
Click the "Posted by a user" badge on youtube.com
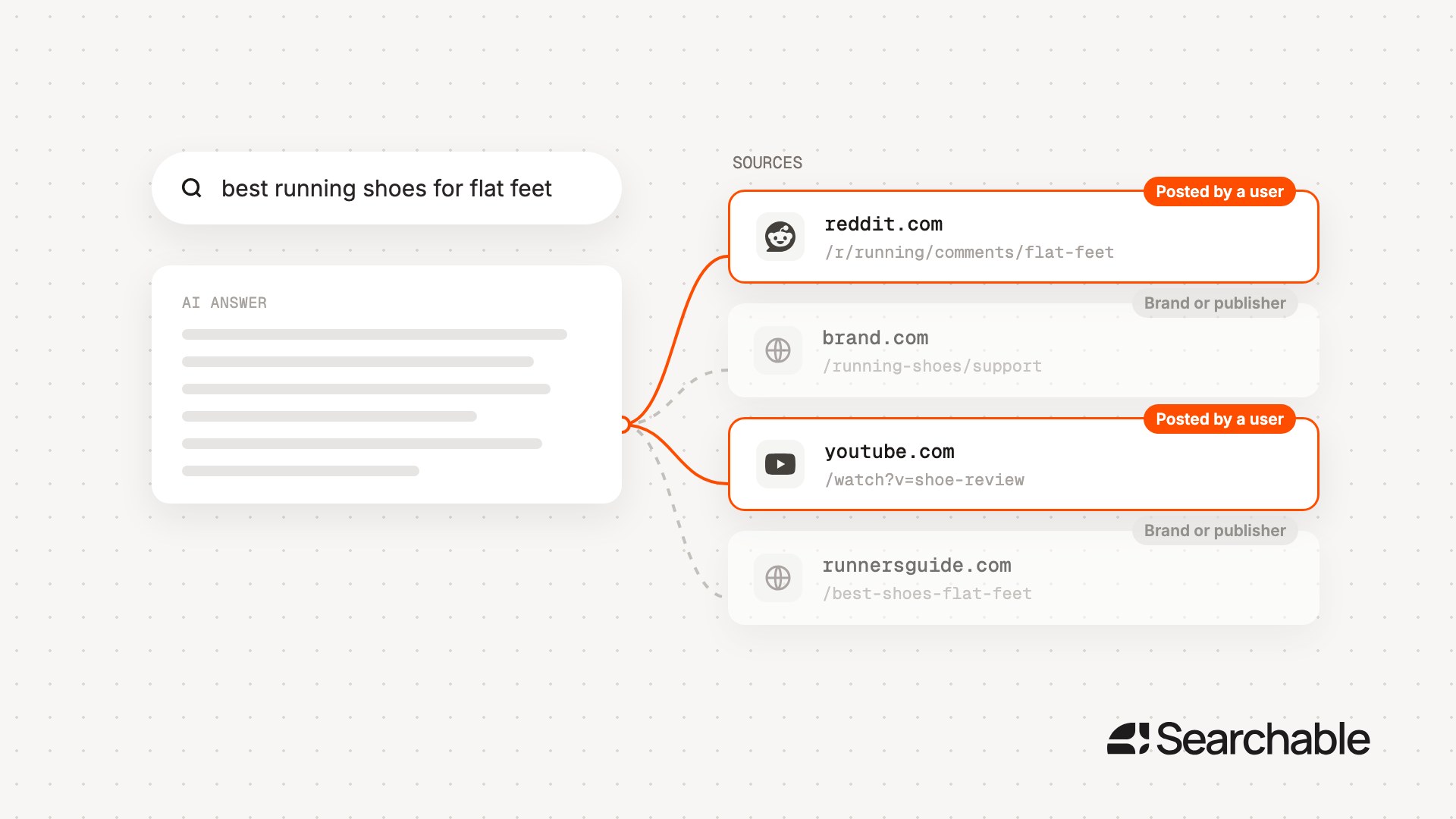[1219, 419]
